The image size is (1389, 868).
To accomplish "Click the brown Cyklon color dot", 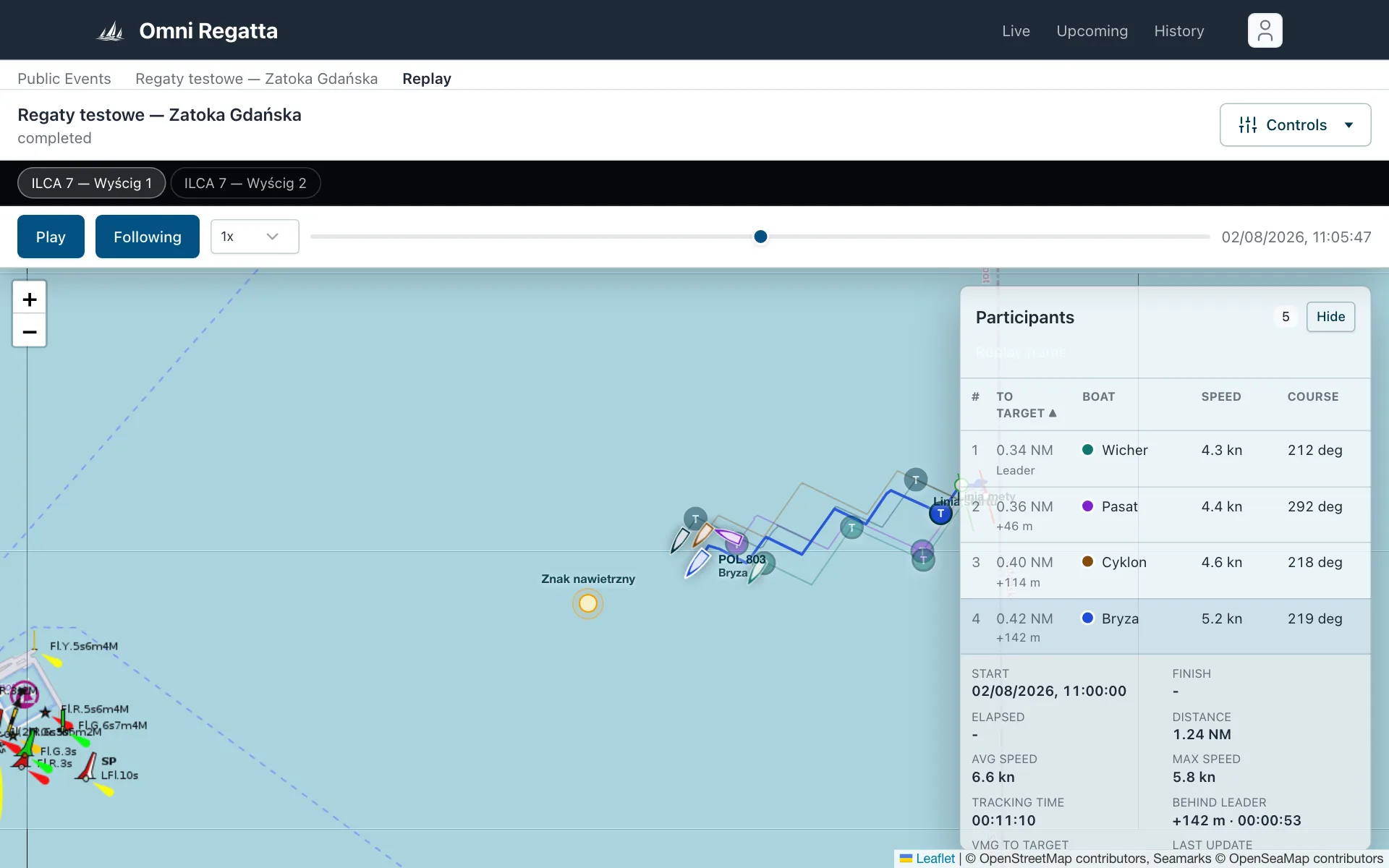I will pos(1087,561).
